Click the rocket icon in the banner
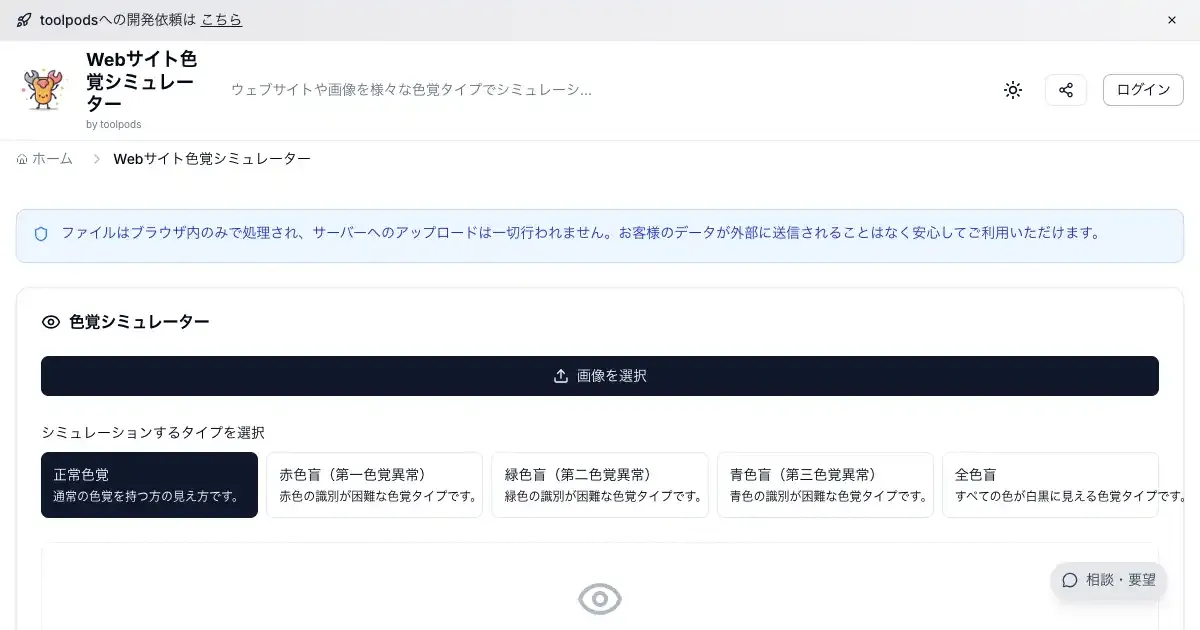This screenshot has height=630, width=1200. coord(24,20)
